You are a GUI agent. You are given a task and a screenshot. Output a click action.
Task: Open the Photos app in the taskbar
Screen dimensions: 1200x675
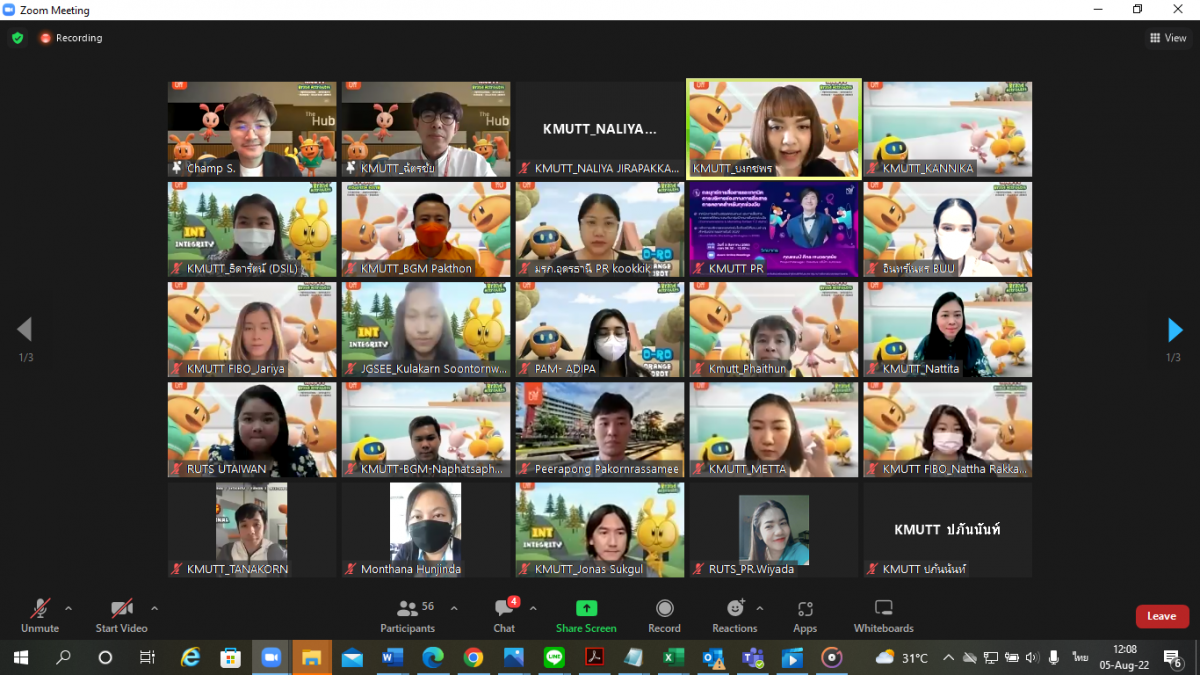point(513,657)
